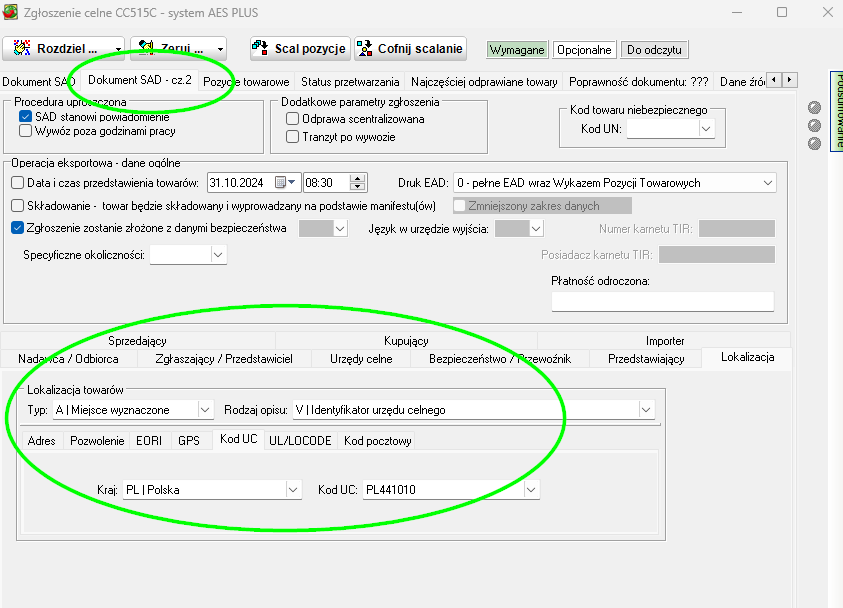Open Zgłaszający / Przedstawiciel tab
The image size is (843, 608).
pos(224,359)
